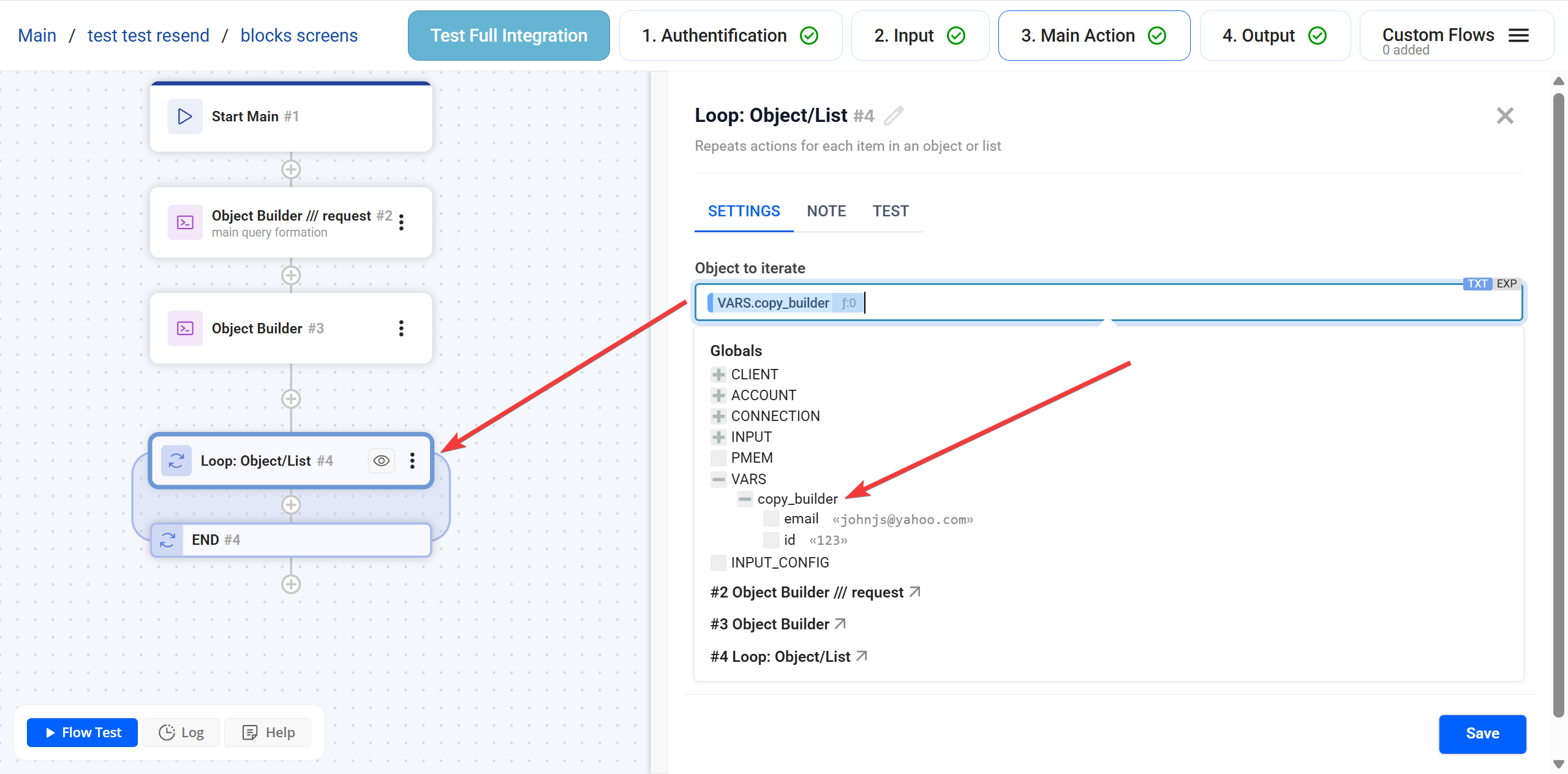Click the pencil icon to rename the loop block
The width and height of the screenshot is (1568, 774).
pyautogui.click(x=894, y=115)
